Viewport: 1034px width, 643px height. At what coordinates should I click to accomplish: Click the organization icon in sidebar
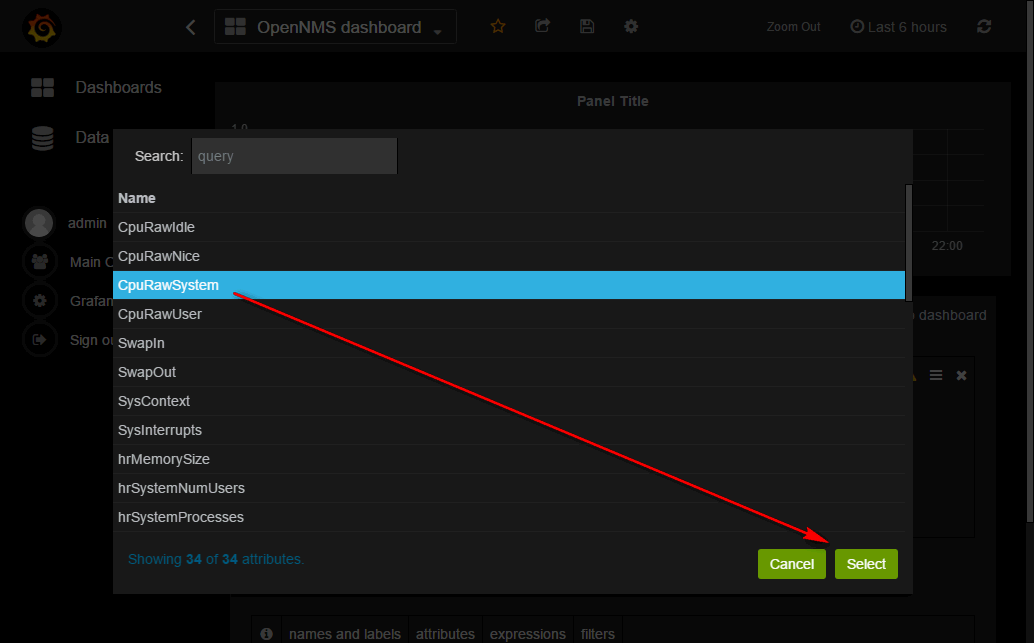[x=40, y=262]
